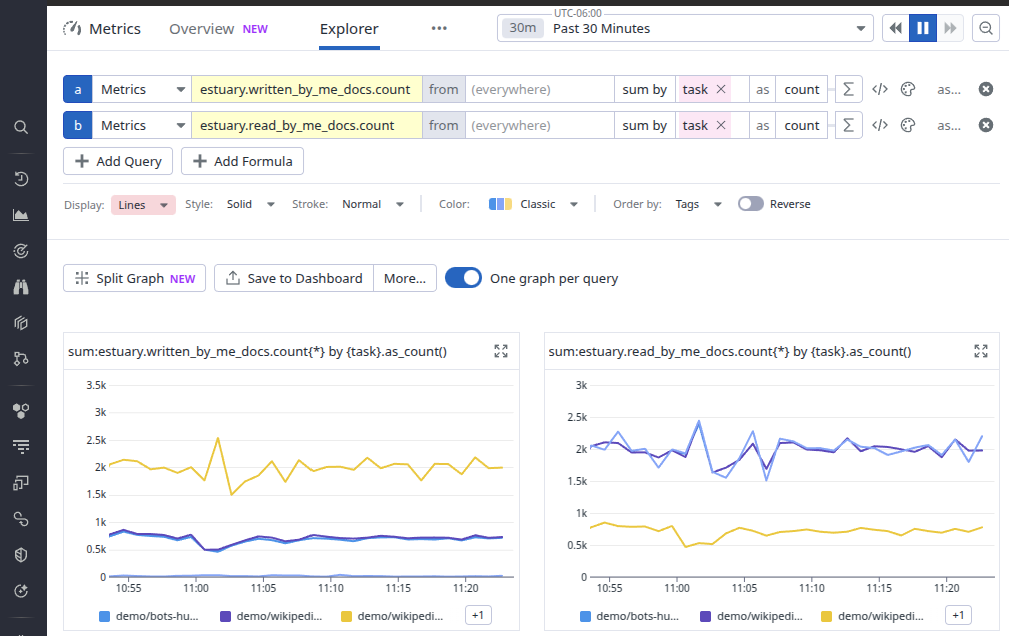Image resolution: width=1009 pixels, height=636 pixels.
Task: Open recent history clock icon in sidebar
Action: tap(21, 179)
